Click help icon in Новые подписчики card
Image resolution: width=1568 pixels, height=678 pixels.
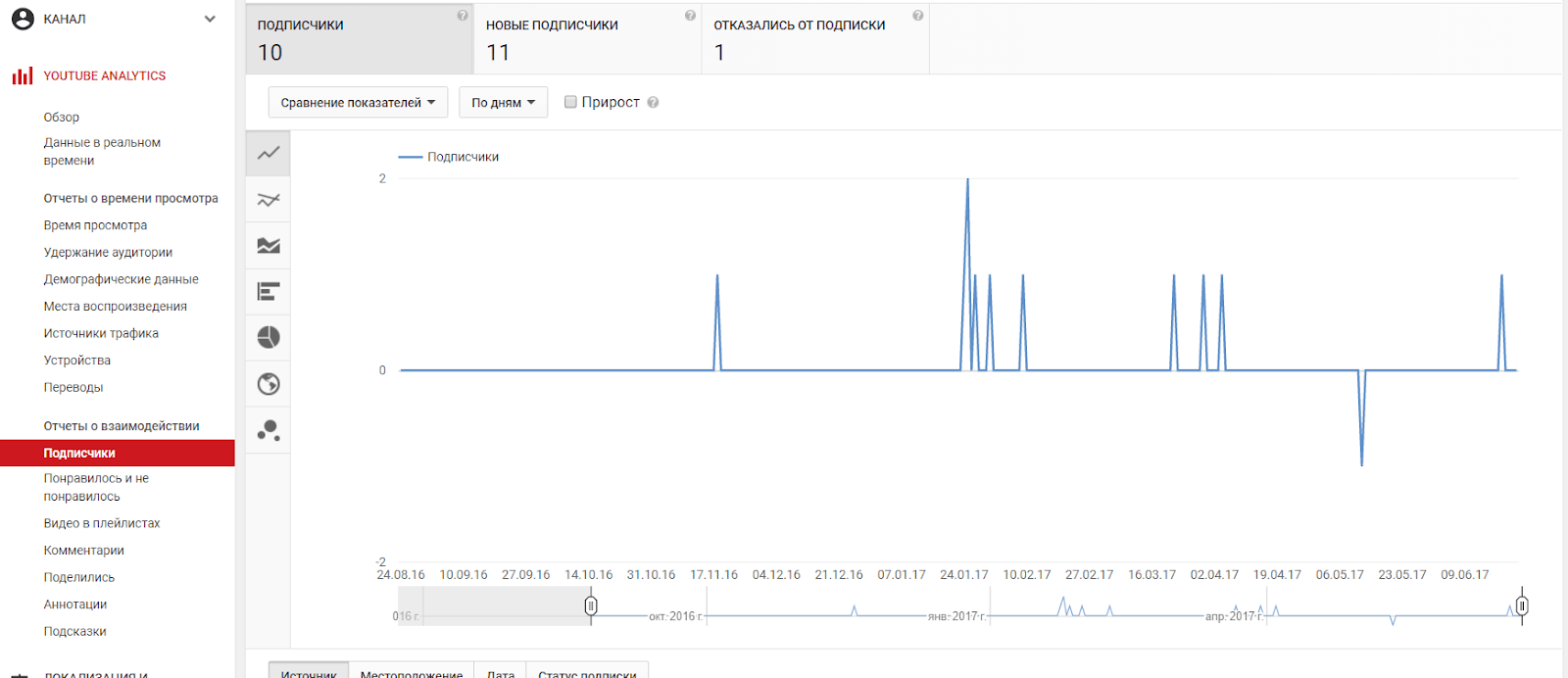(x=690, y=16)
